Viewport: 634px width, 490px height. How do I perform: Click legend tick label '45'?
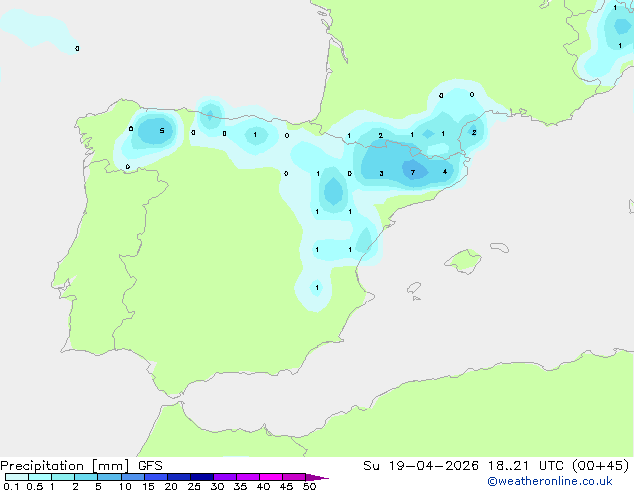coord(286,486)
